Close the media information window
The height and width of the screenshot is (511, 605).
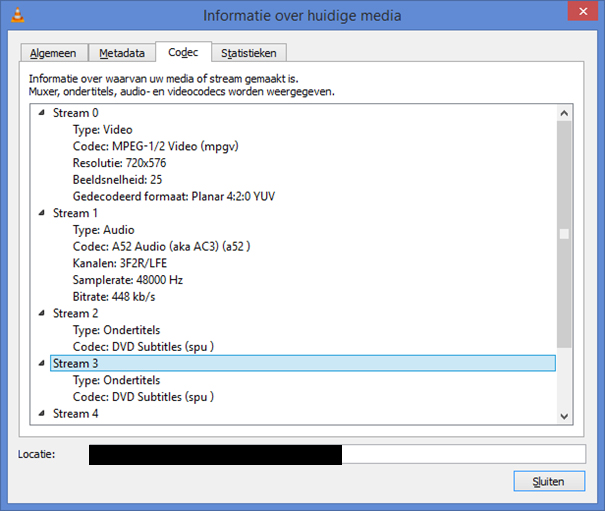[583, 12]
